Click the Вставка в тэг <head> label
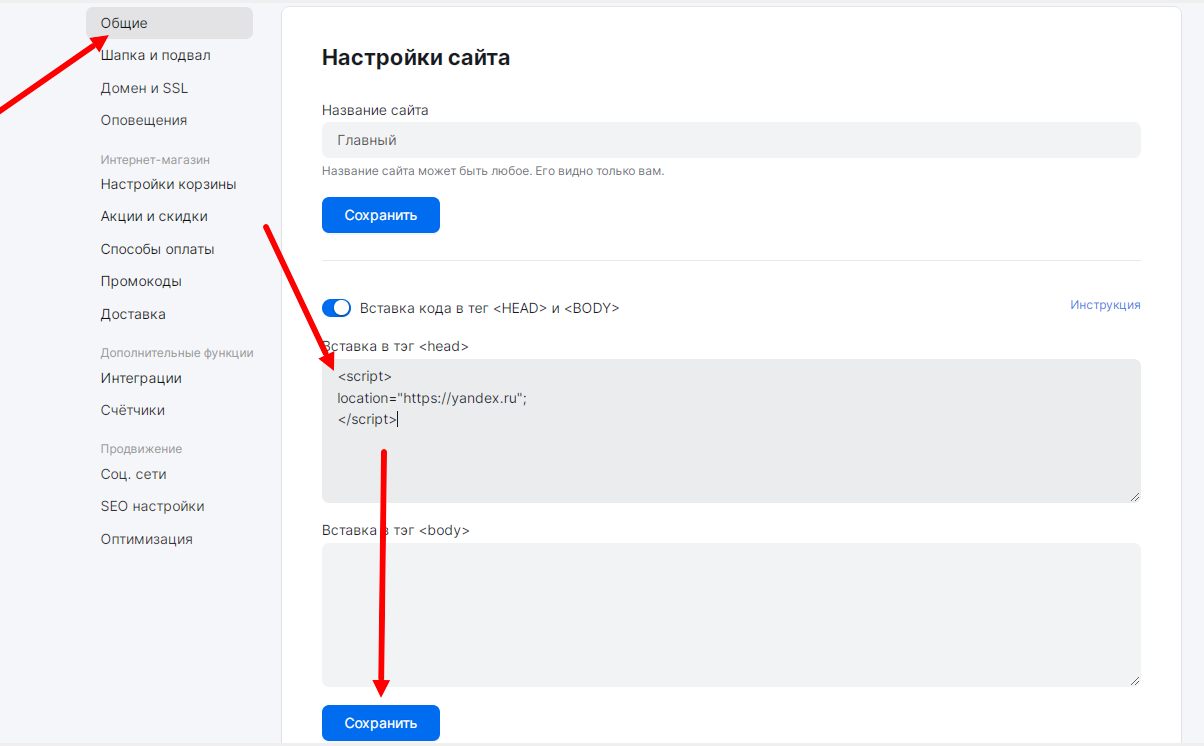 [x=395, y=346]
